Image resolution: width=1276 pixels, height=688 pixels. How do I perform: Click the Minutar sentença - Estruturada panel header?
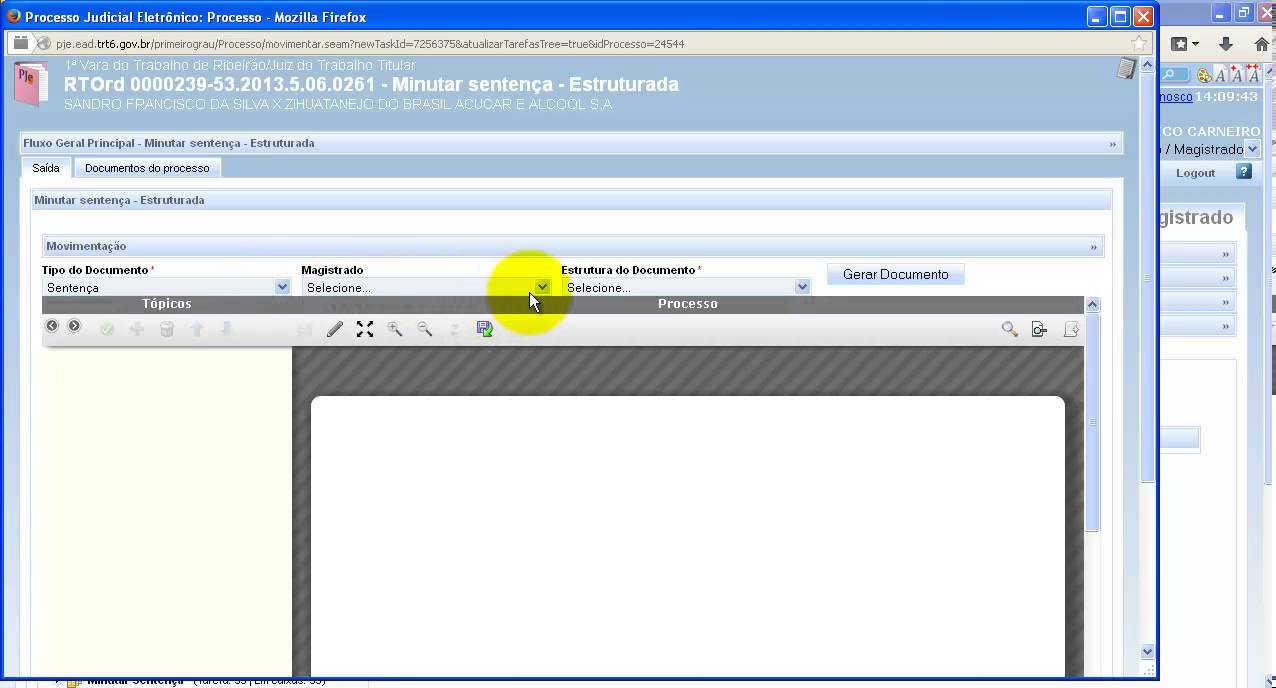(571, 200)
